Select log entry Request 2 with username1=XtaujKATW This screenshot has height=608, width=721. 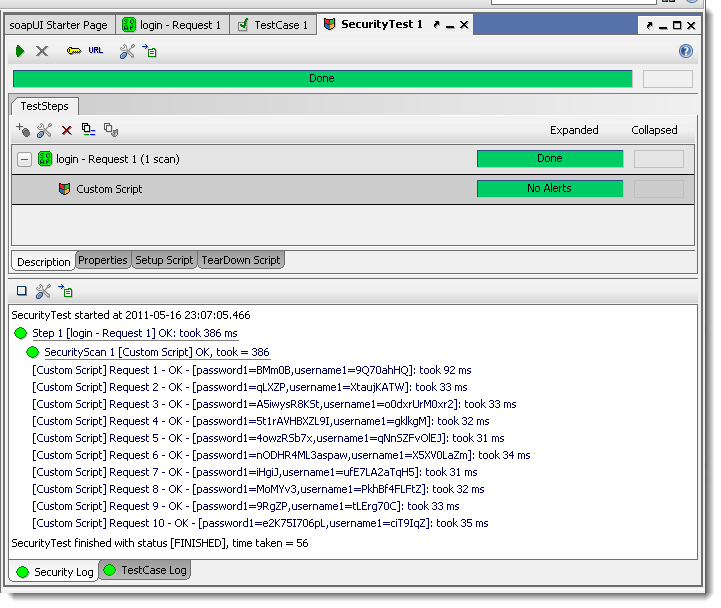pos(250,387)
